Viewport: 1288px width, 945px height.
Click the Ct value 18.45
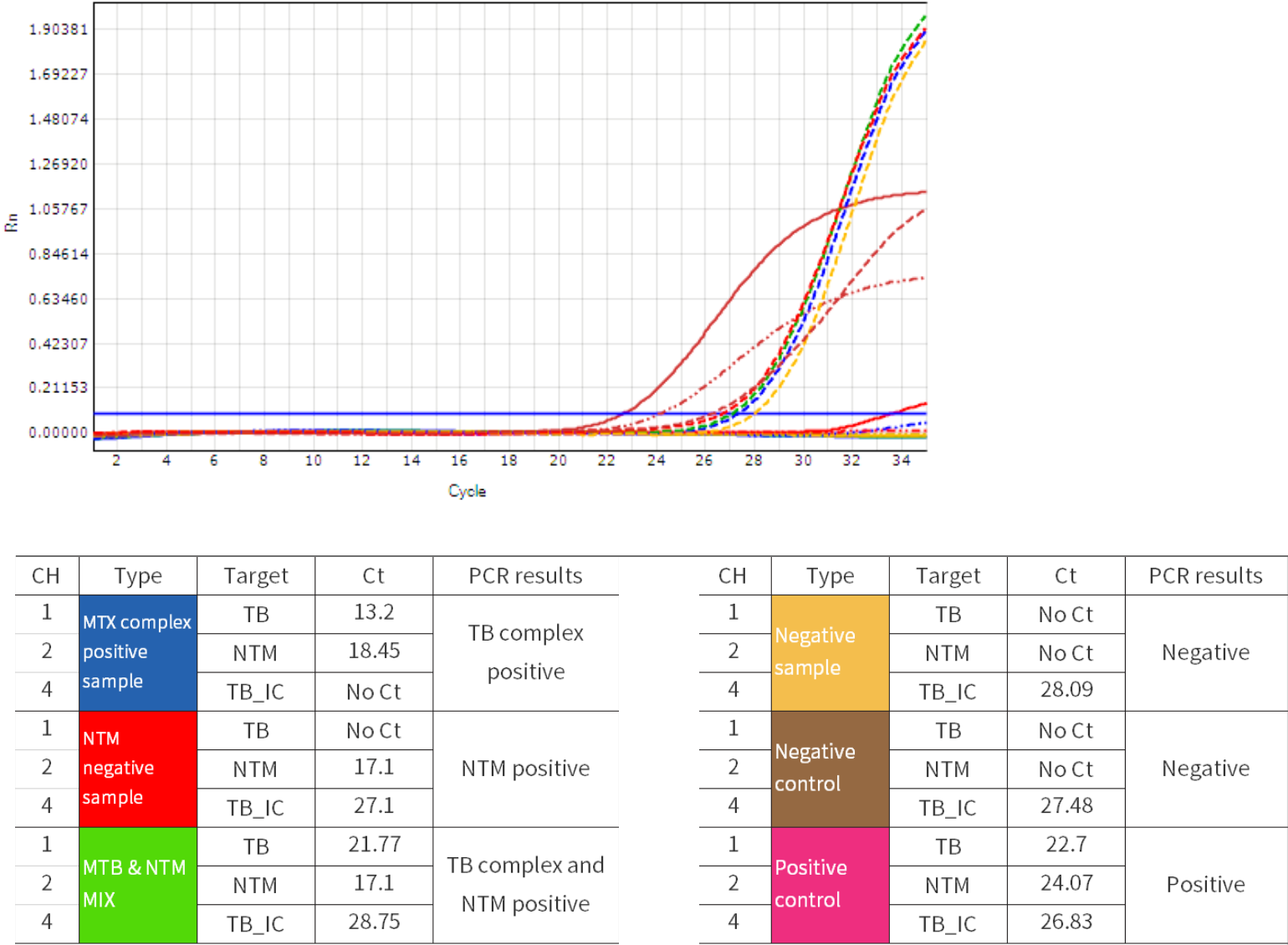click(x=374, y=651)
